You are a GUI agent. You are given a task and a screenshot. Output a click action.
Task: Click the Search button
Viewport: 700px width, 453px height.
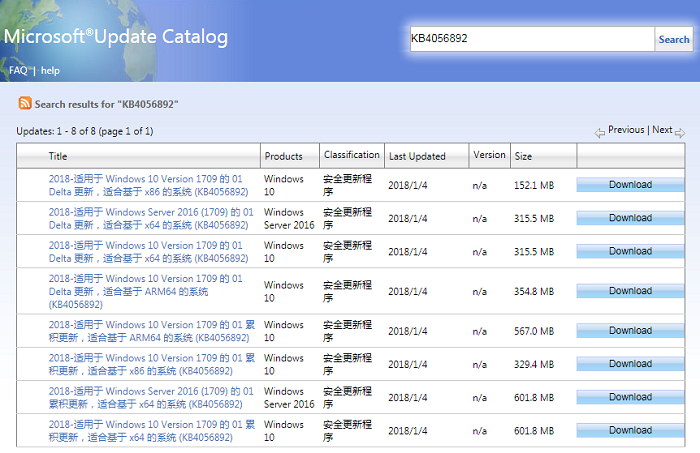coord(674,39)
